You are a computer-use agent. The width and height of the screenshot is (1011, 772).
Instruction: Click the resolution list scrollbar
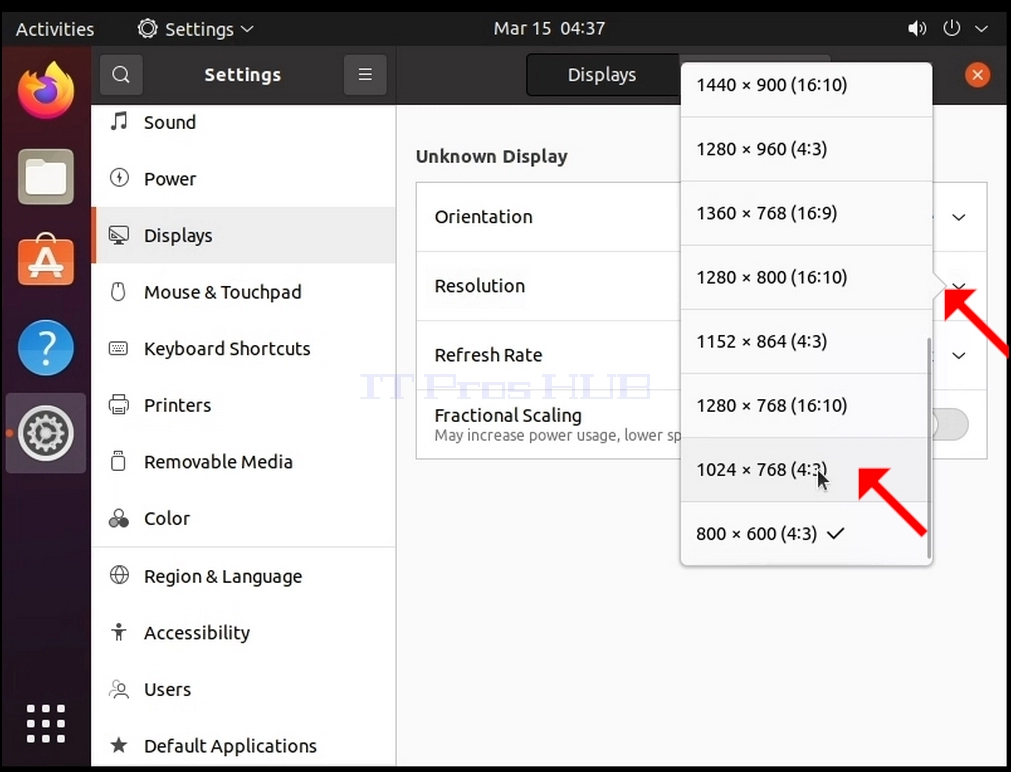(x=929, y=448)
